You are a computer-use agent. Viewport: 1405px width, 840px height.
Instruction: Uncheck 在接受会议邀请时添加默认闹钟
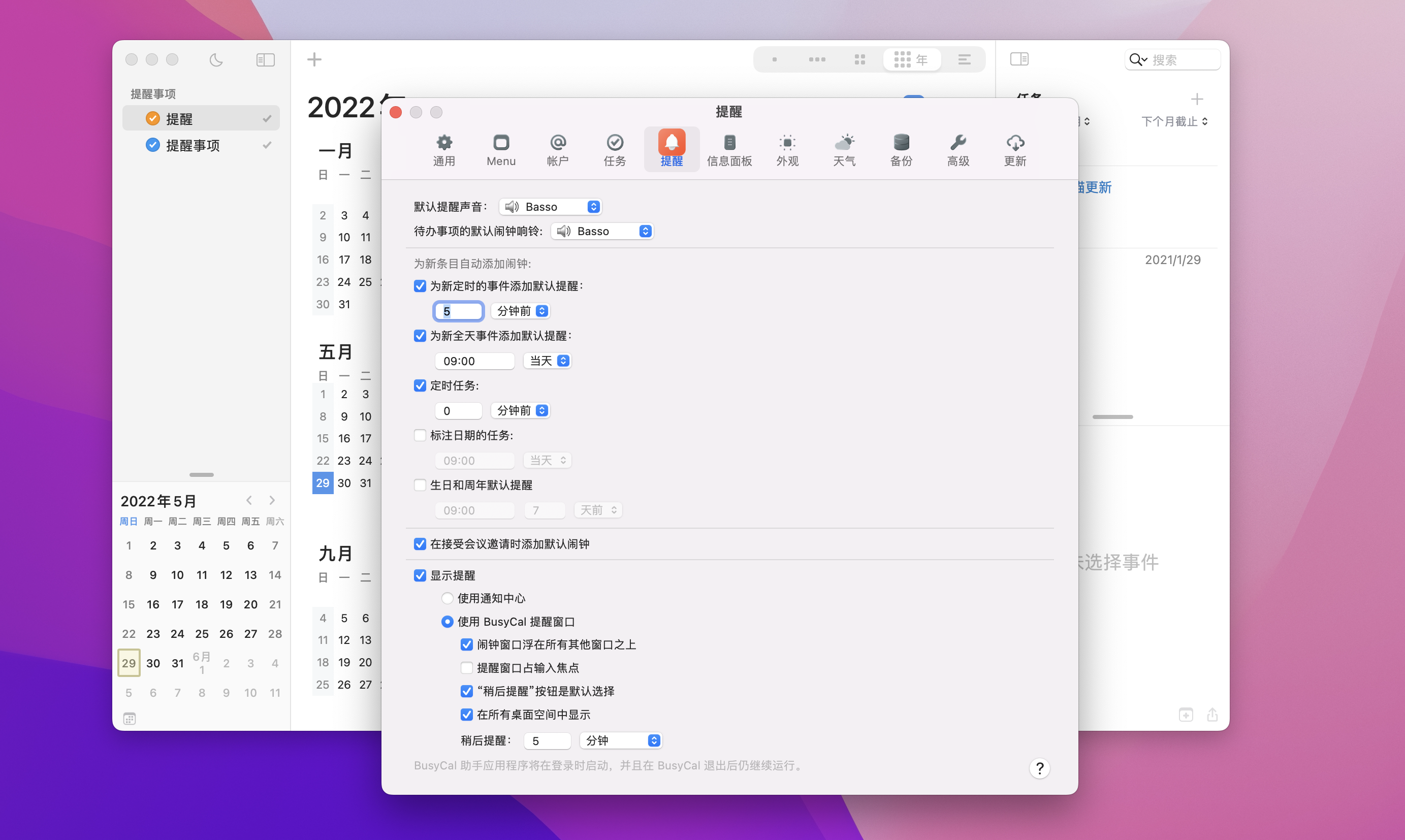pos(420,544)
